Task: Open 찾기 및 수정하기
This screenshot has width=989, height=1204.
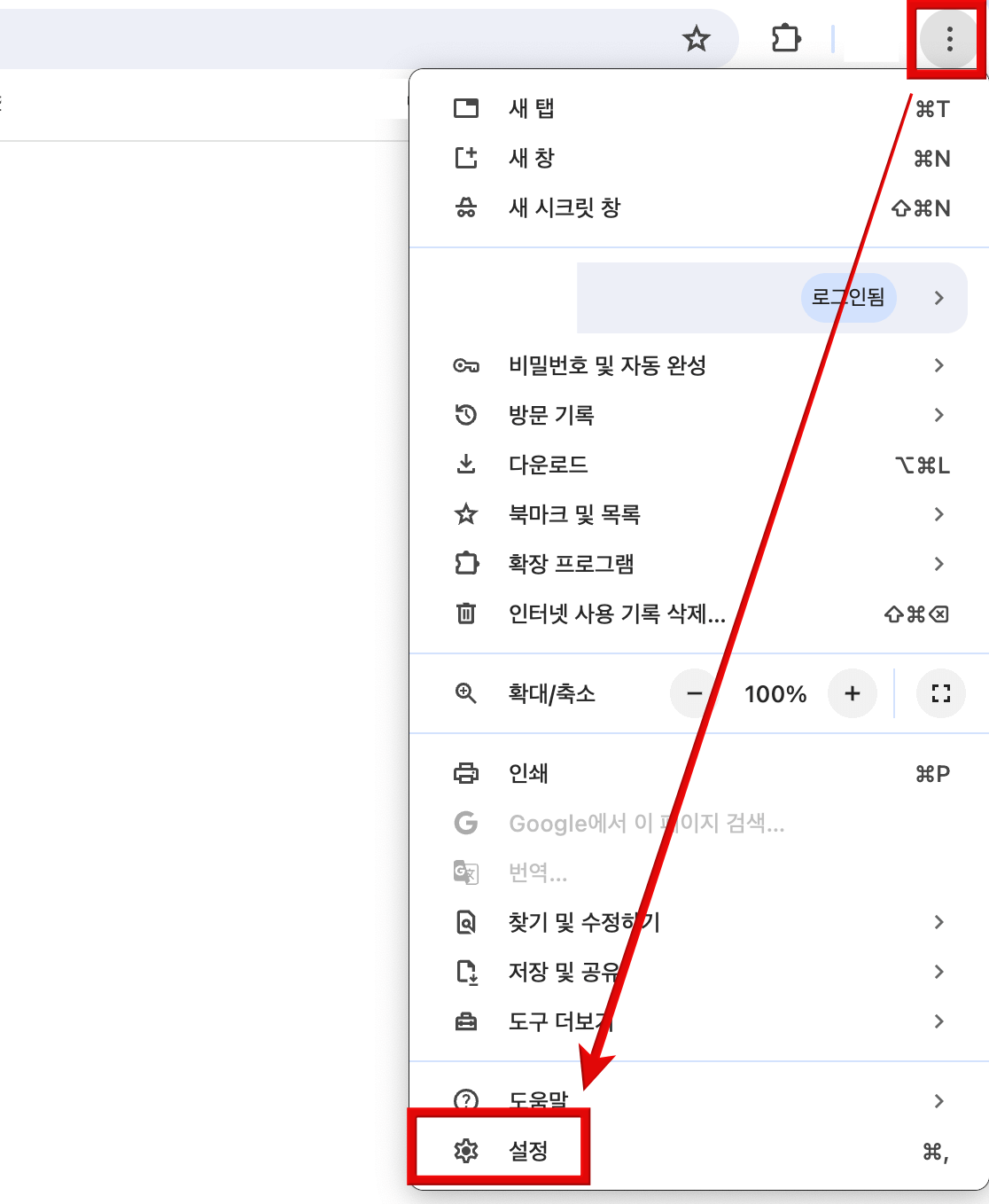Action: pos(585,922)
